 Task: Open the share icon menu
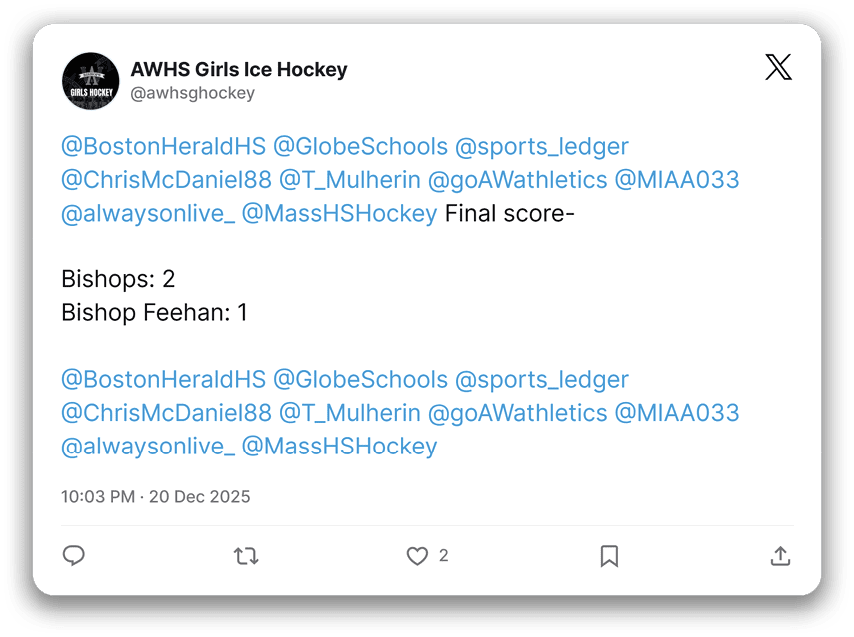click(x=781, y=556)
